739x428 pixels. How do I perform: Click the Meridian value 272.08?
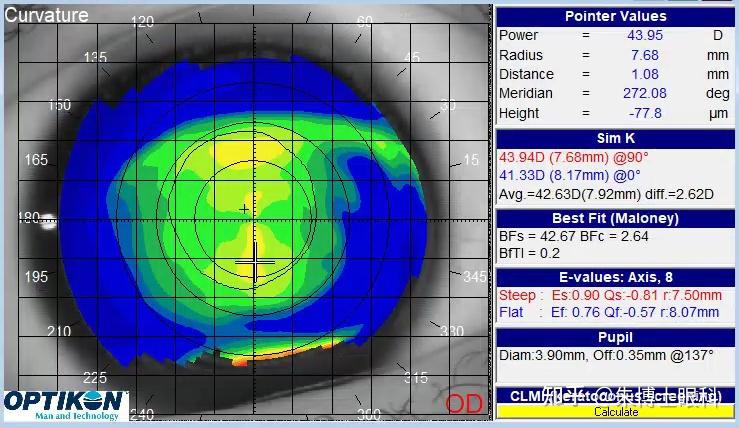645,93
